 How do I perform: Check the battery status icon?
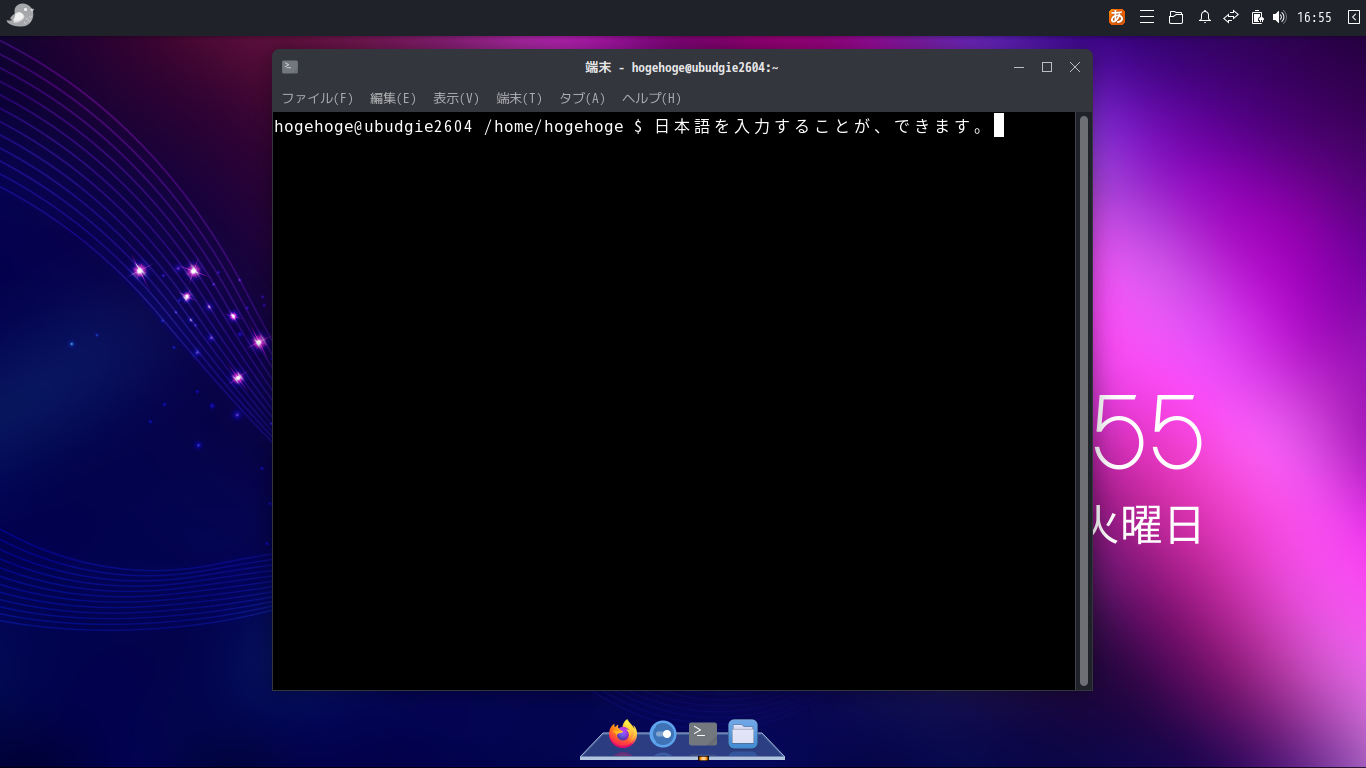click(1258, 17)
